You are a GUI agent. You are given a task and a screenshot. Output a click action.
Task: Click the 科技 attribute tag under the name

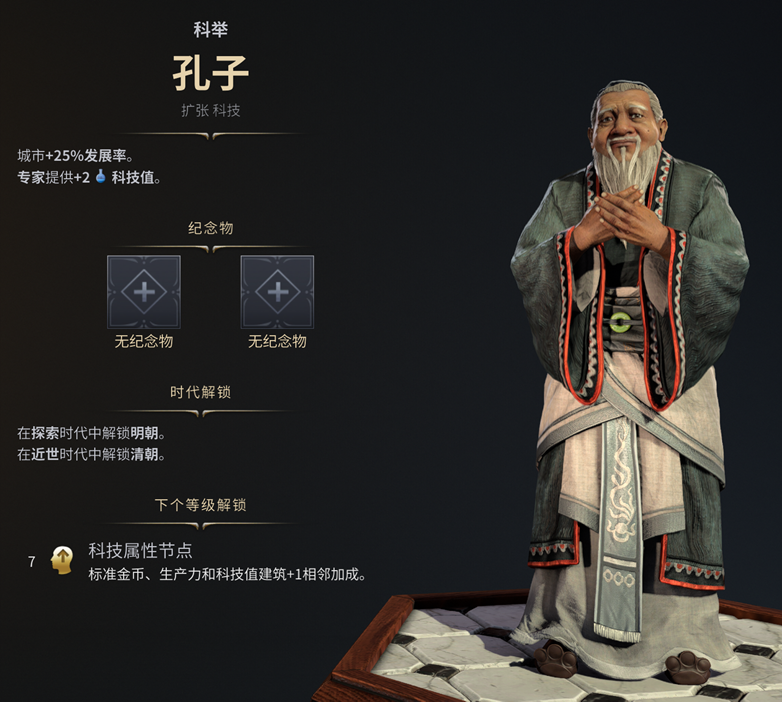click(x=226, y=110)
